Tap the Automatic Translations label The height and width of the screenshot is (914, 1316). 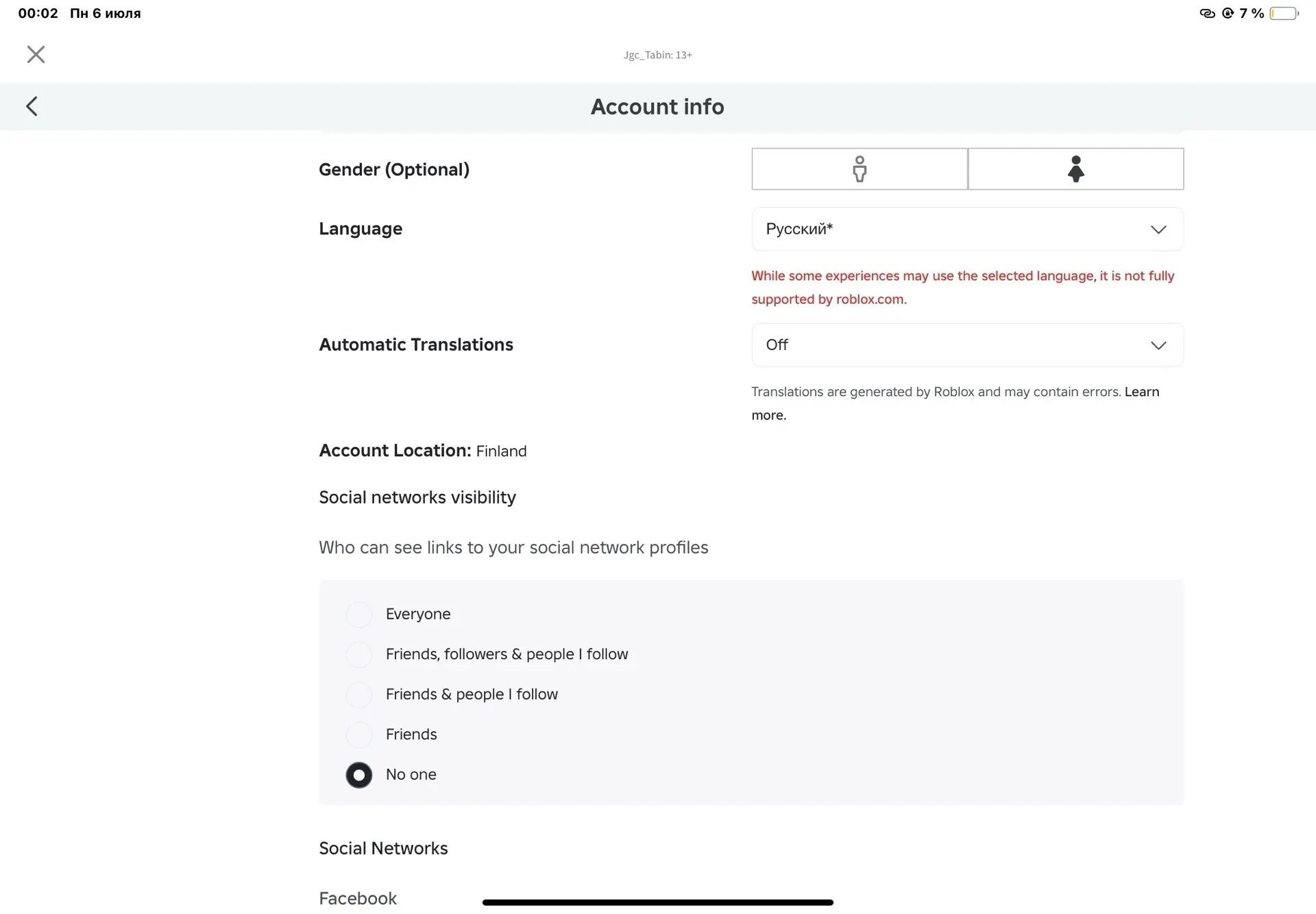[416, 344]
